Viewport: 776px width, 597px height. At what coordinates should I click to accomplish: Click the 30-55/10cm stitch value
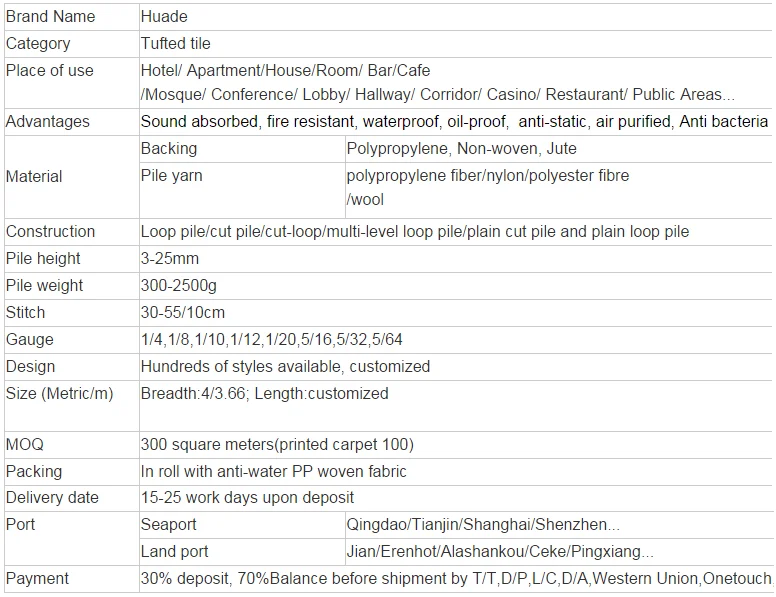click(x=183, y=313)
